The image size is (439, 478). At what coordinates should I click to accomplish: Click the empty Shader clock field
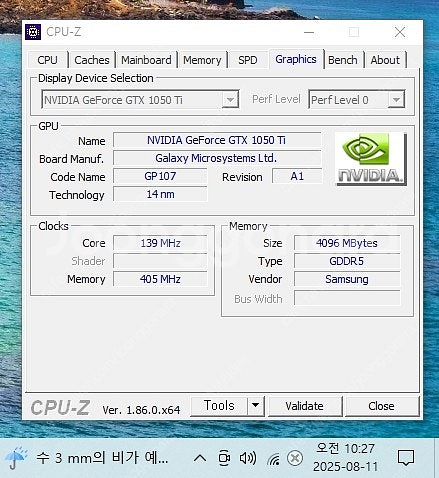pyautogui.click(x=160, y=261)
